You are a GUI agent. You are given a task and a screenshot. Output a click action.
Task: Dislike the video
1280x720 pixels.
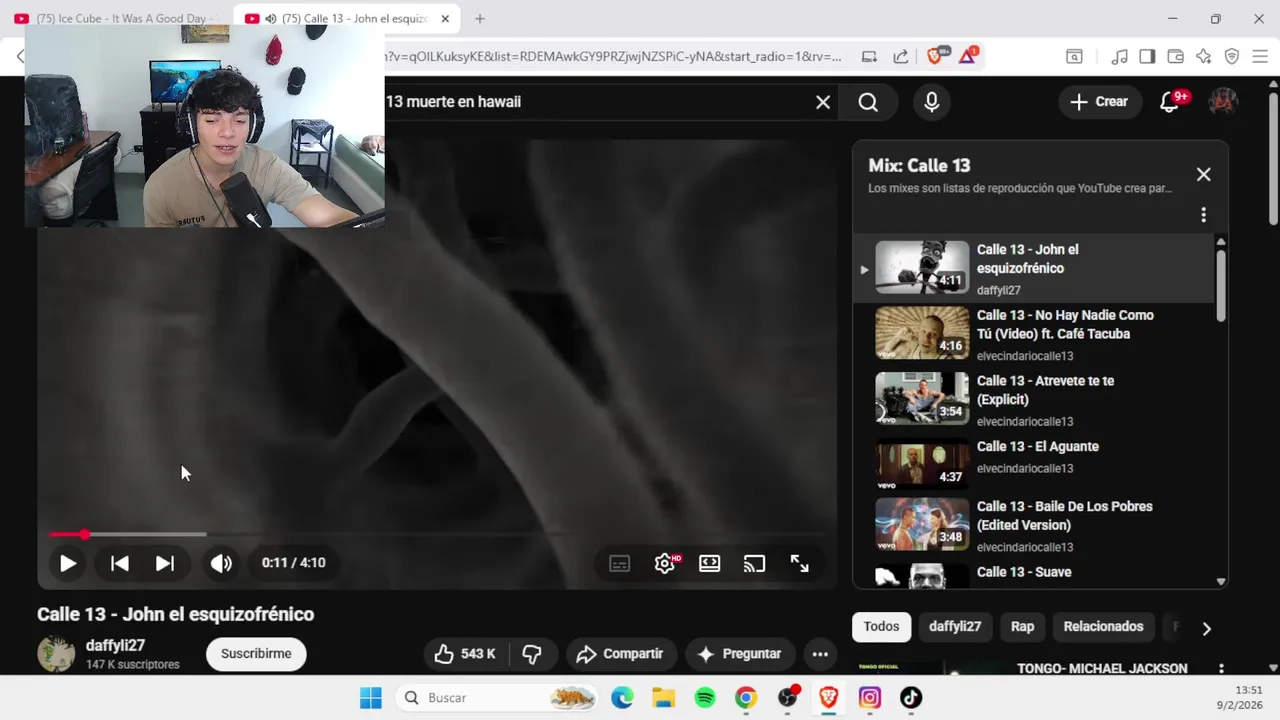click(532, 654)
